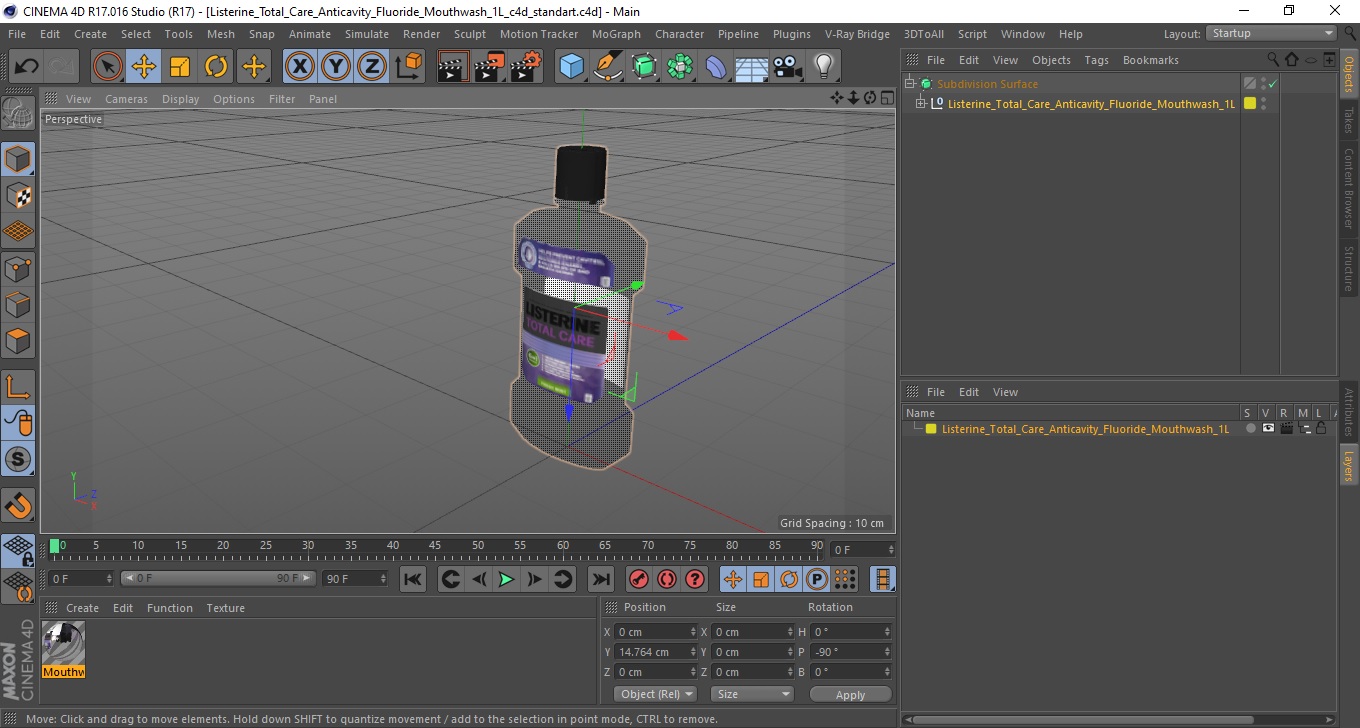Go to the start of animation
The height and width of the screenshot is (728, 1360).
coord(412,579)
